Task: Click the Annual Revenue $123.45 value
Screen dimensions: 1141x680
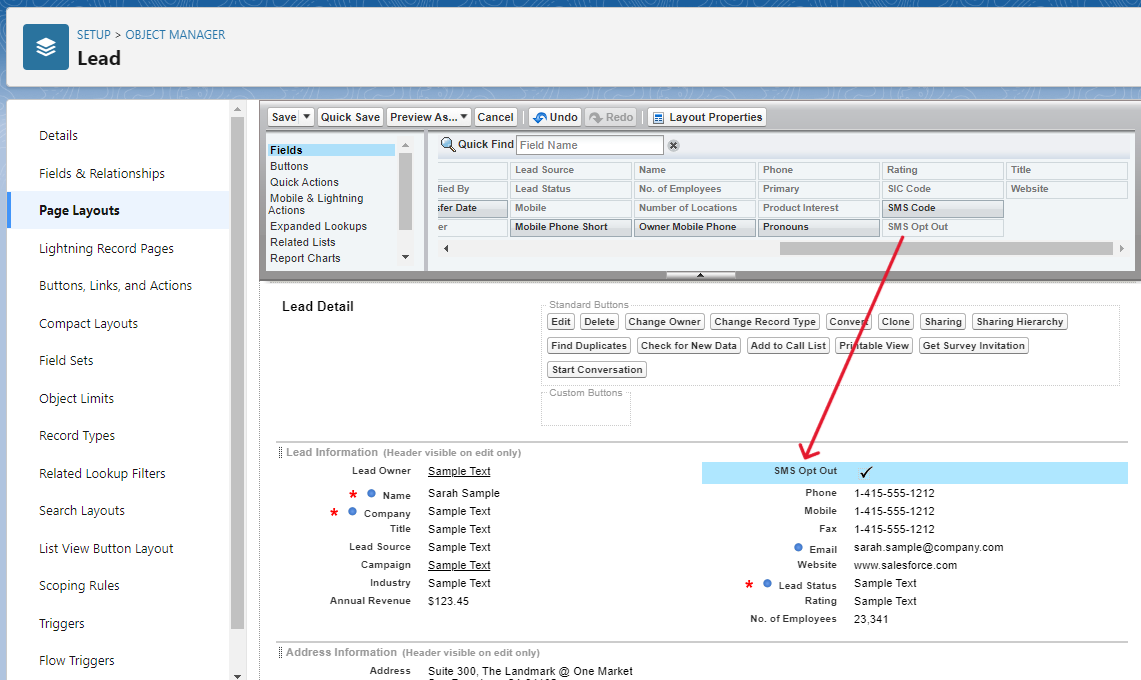Action: tap(448, 601)
